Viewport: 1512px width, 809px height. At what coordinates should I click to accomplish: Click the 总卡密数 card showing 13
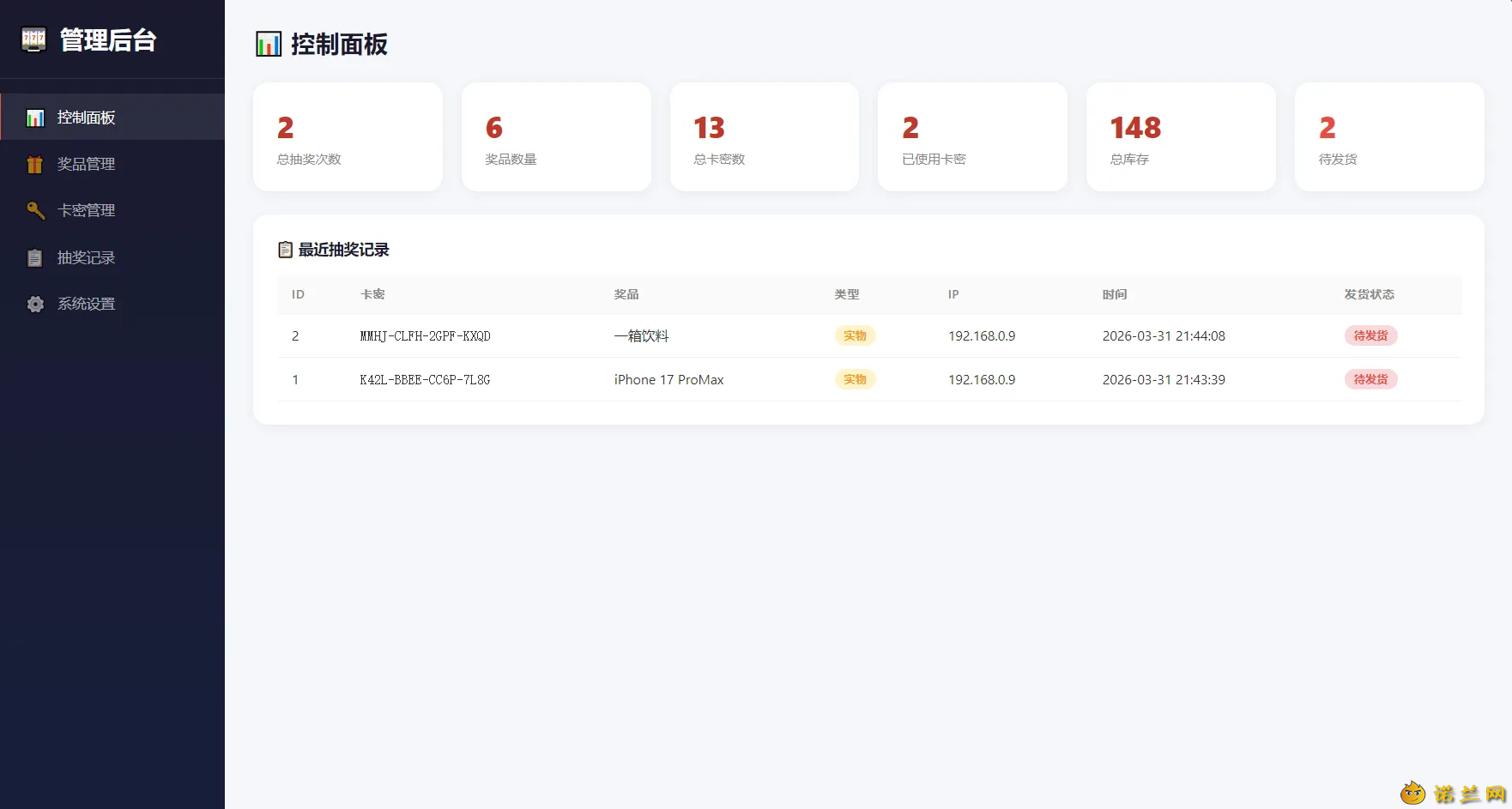click(765, 136)
